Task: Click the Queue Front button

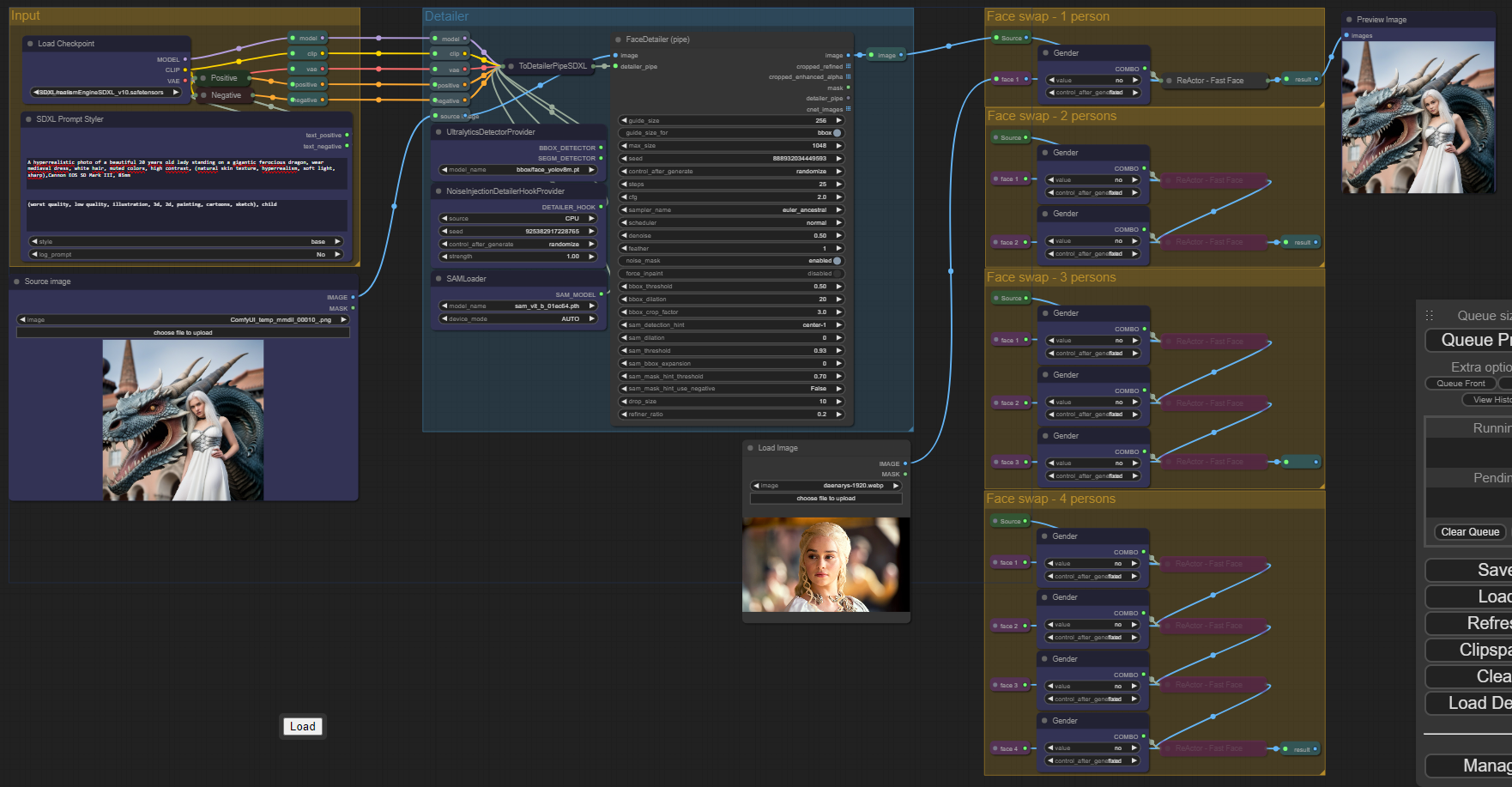Action: pos(1461,384)
